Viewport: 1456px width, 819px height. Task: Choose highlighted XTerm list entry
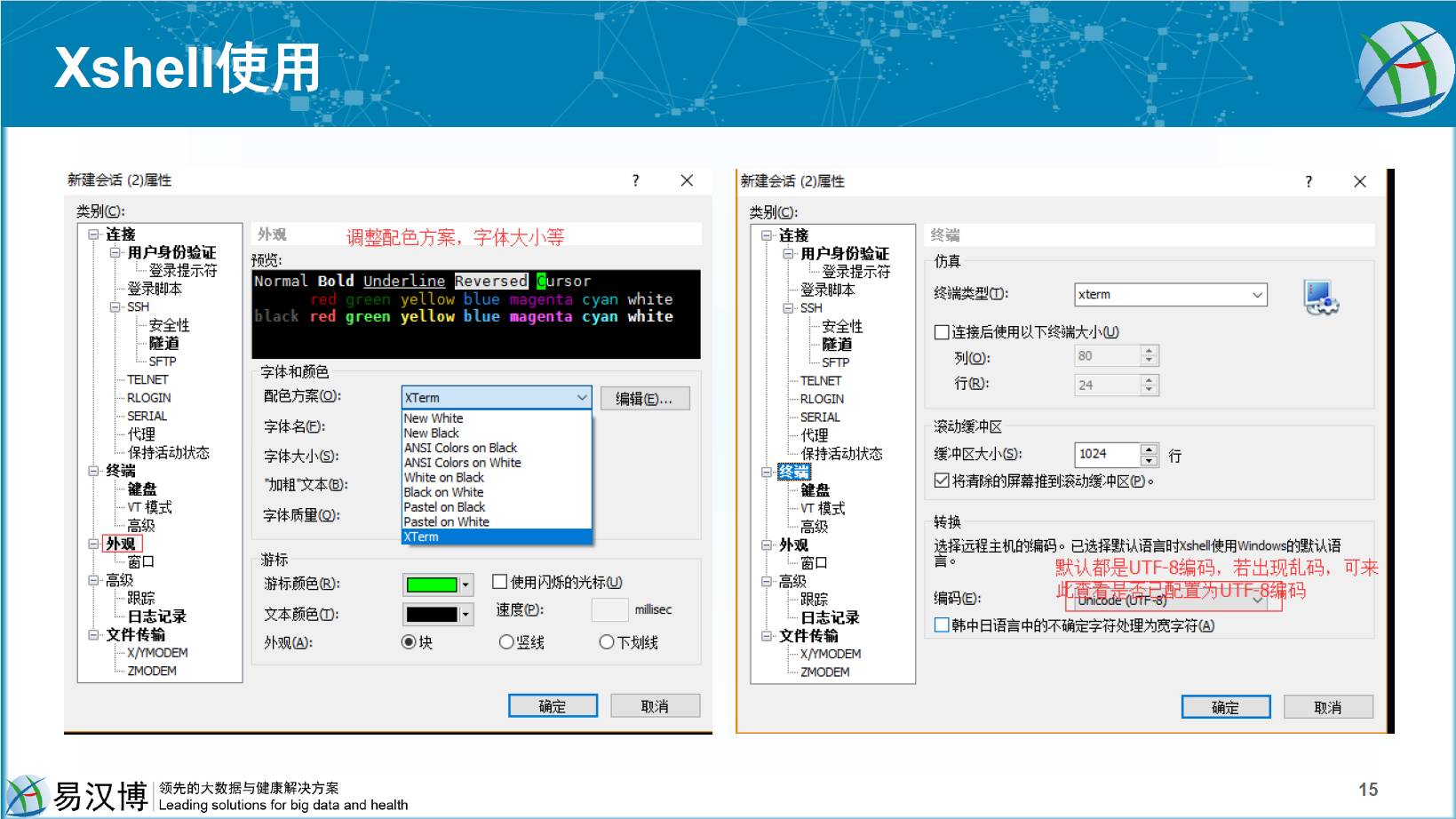pyautogui.click(x=497, y=537)
